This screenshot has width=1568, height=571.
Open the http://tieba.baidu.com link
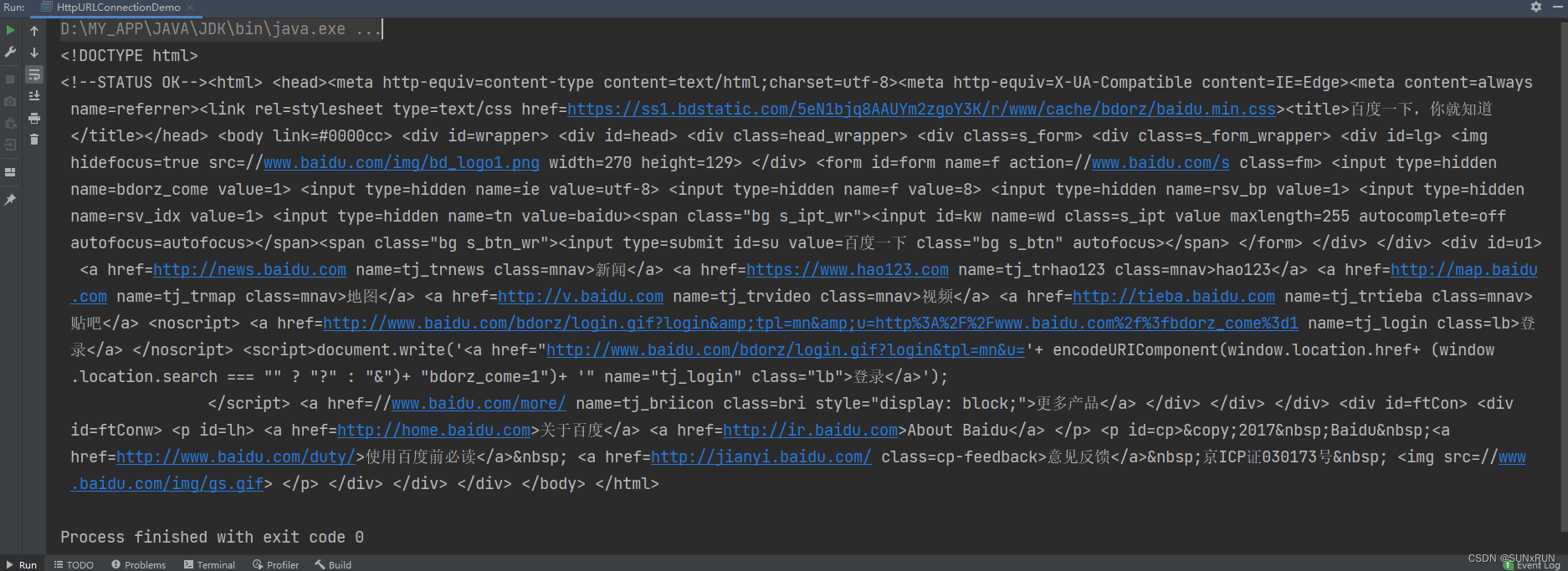point(1173,296)
